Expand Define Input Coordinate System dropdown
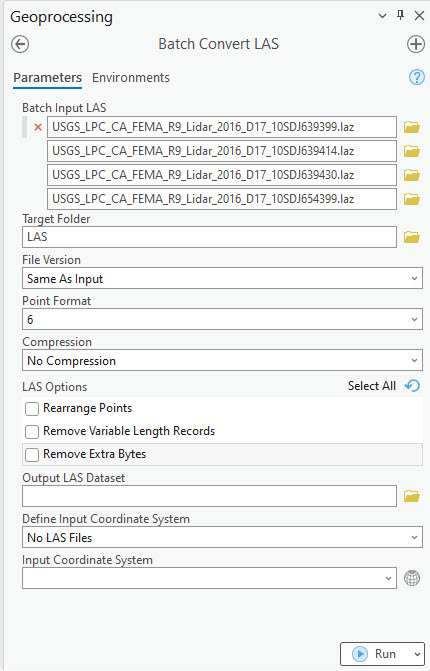The height and width of the screenshot is (671, 430). (222, 537)
